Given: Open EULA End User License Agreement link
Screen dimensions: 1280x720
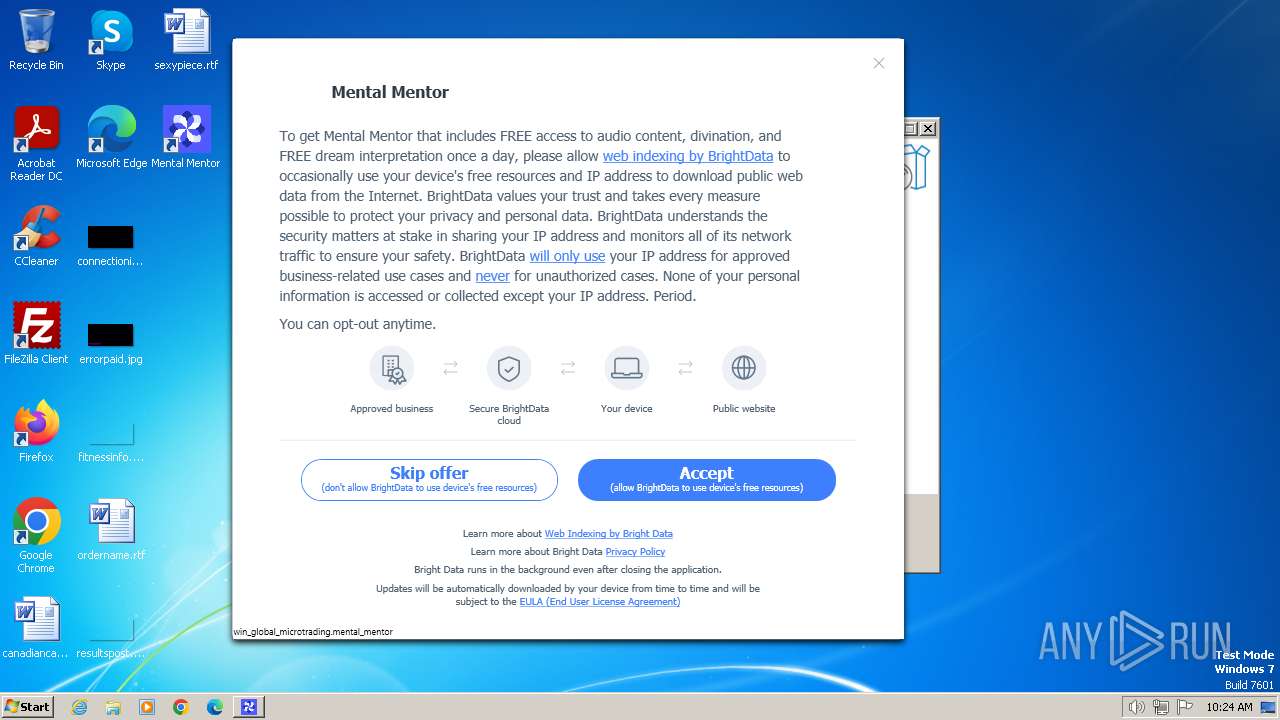Looking at the screenshot, I should tap(600, 602).
